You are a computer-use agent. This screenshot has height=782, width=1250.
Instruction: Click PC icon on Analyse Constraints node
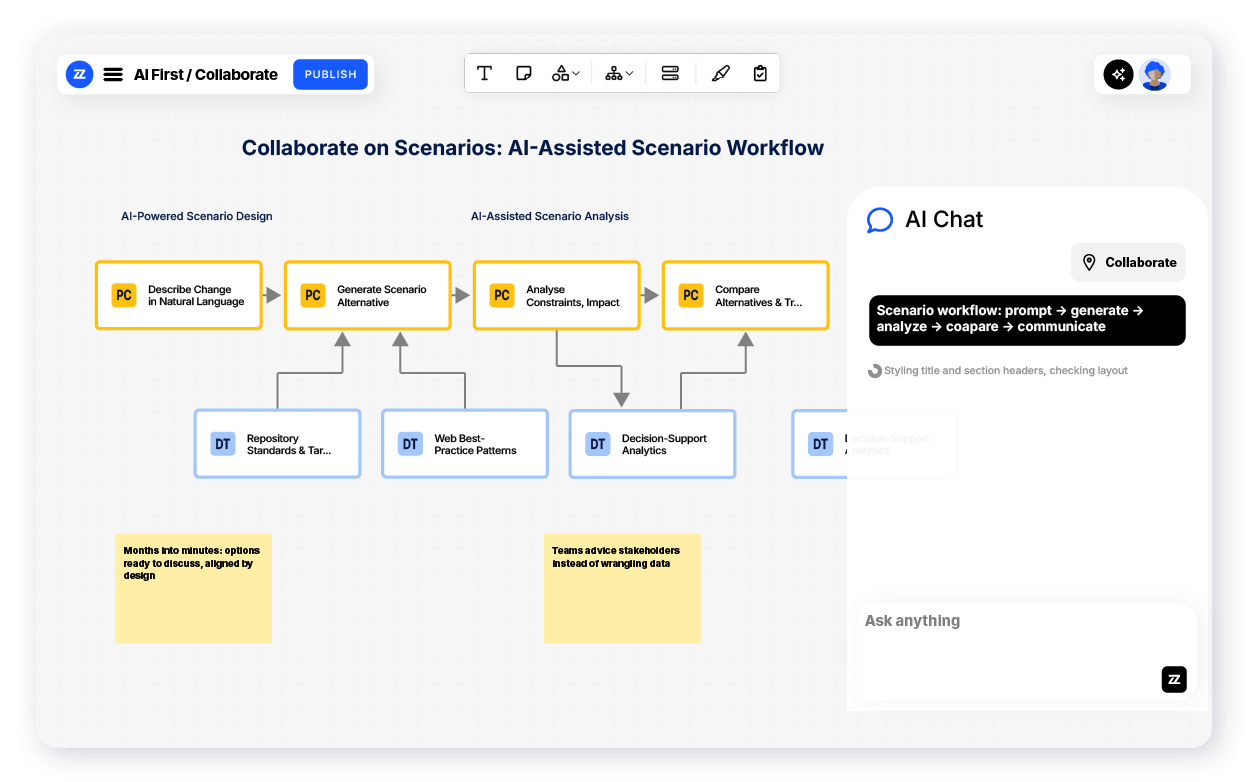pyautogui.click(x=502, y=295)
